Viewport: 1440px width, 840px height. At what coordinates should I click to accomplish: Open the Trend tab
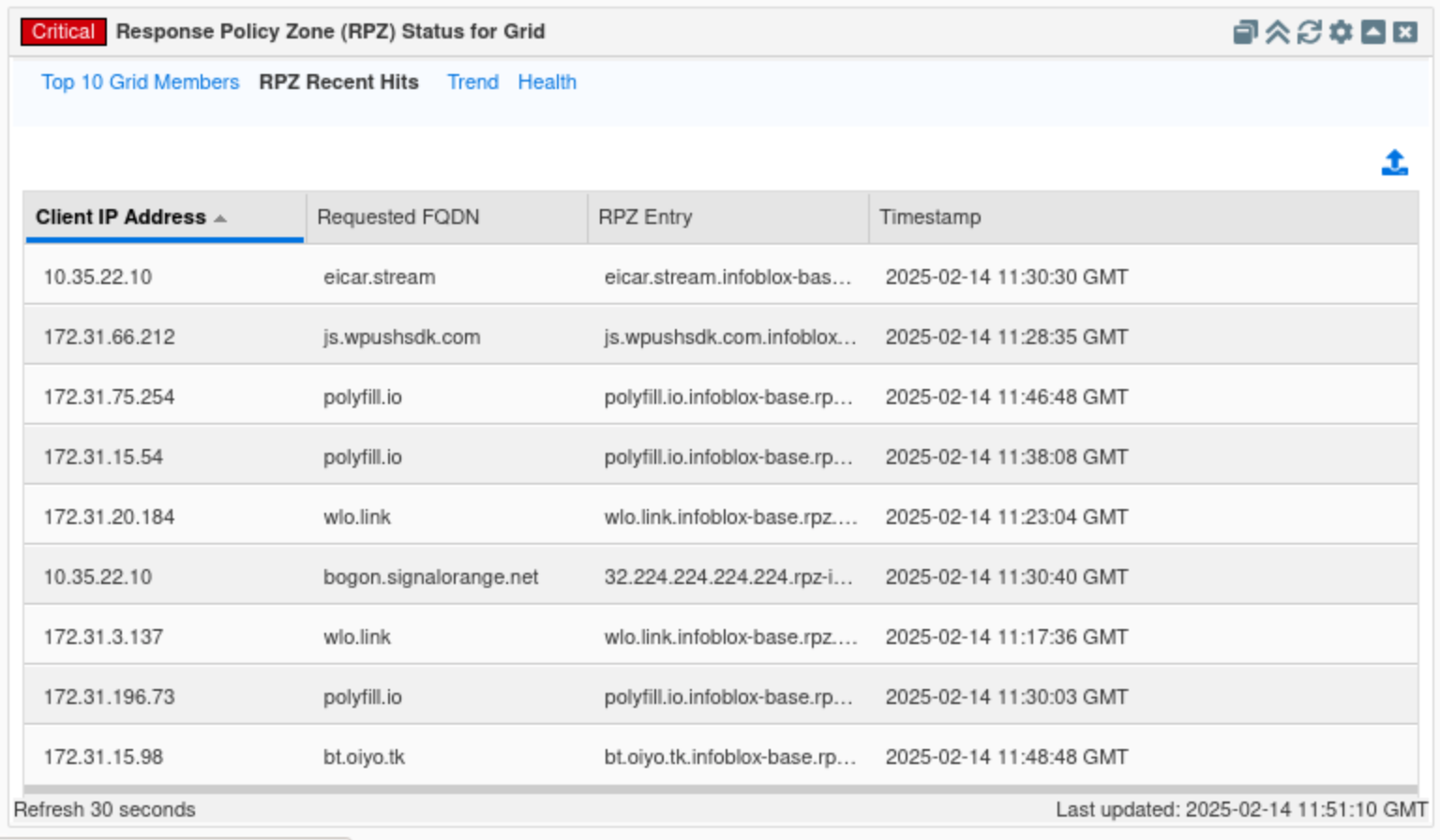tap(472, 82)
